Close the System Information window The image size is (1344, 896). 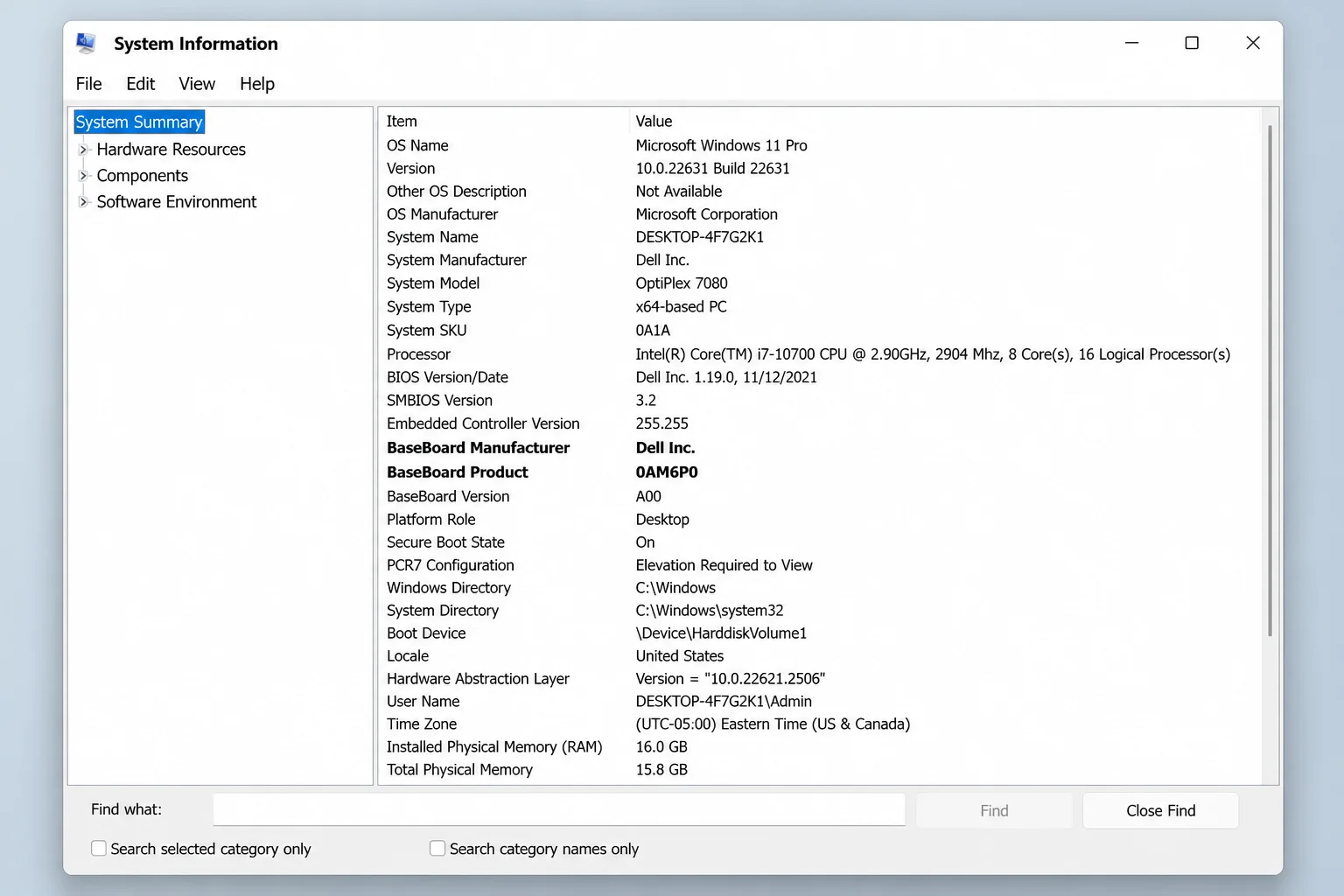coord(1253,43)
